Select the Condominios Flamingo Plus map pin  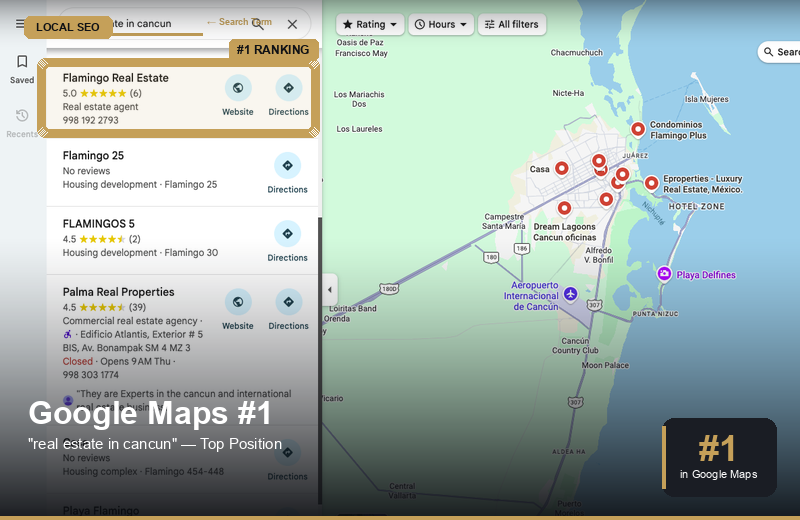pos(638,129)
